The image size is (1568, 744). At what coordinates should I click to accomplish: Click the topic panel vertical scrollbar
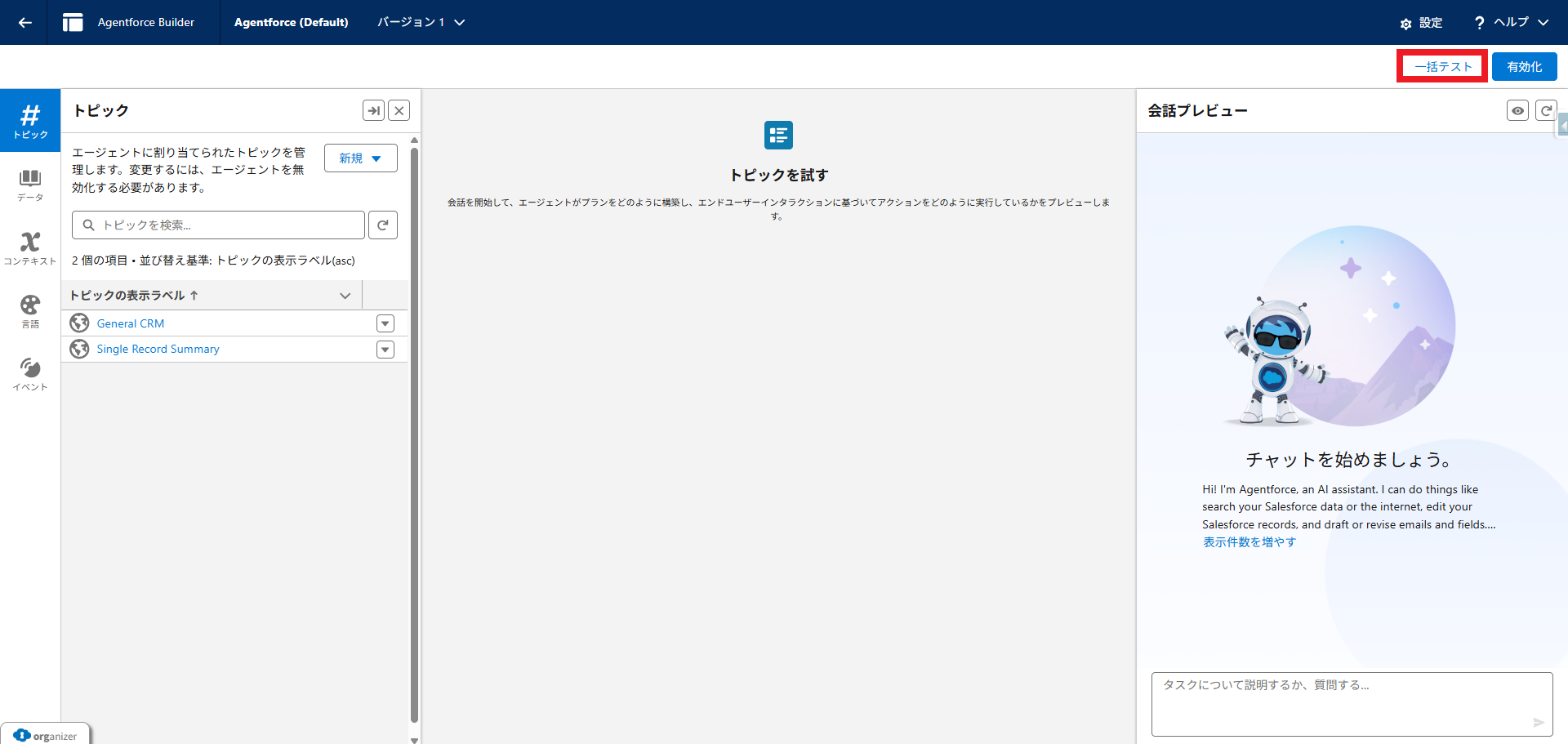pos(414,435)
